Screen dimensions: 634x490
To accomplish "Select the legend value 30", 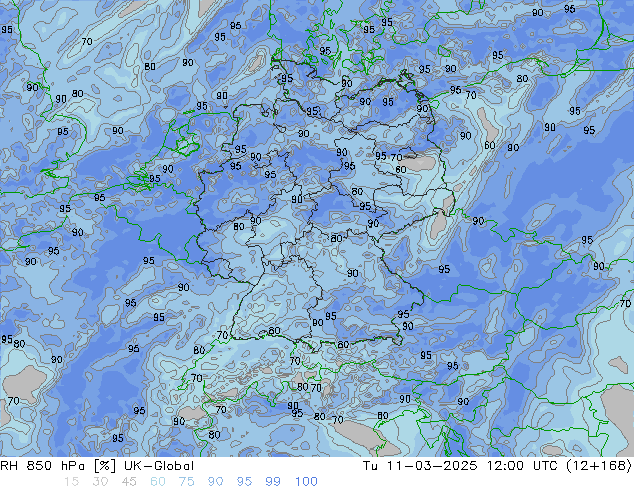I will (100, 482).
